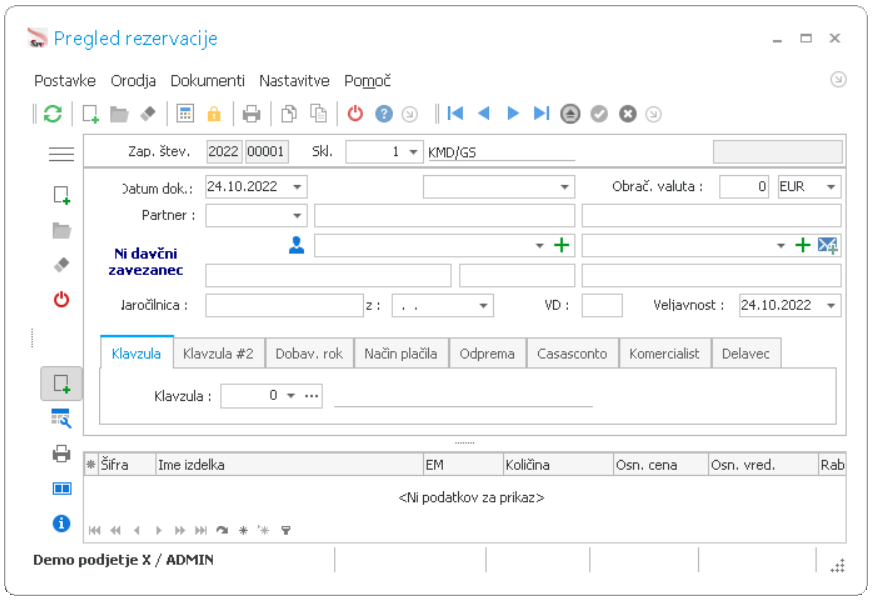This screenshot has height=602, width=873.
Task: Click the copy document icon
Action: [x=289, y=114]
